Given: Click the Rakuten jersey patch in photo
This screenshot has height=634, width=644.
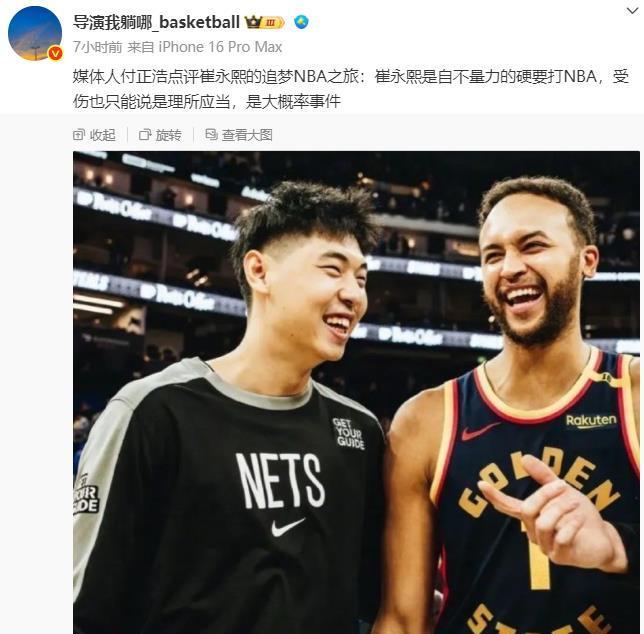Looking at the screenshot, I should click(591, 420).
